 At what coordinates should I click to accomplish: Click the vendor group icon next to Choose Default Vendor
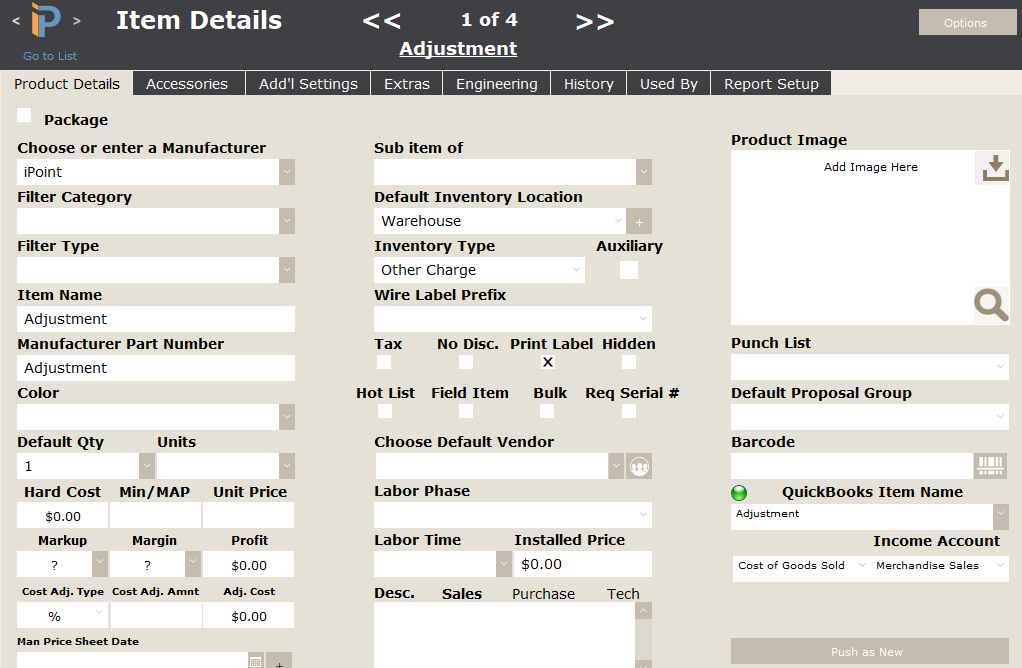coord(639,465)
